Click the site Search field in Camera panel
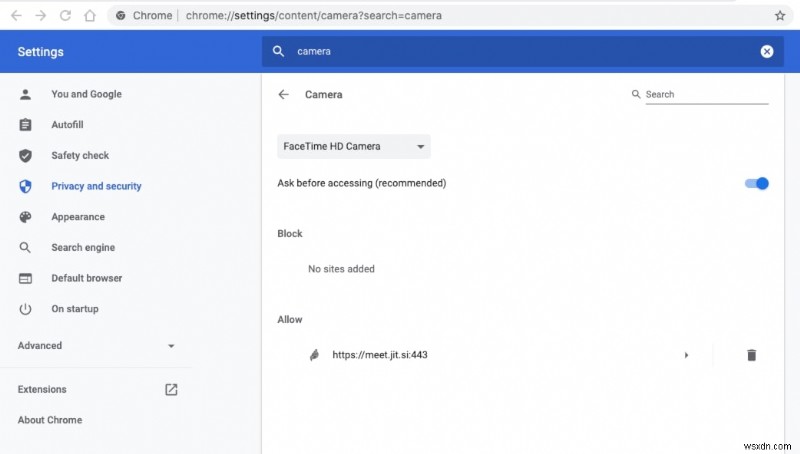Viewport: 800px width, 454px height. coord(707,94)
